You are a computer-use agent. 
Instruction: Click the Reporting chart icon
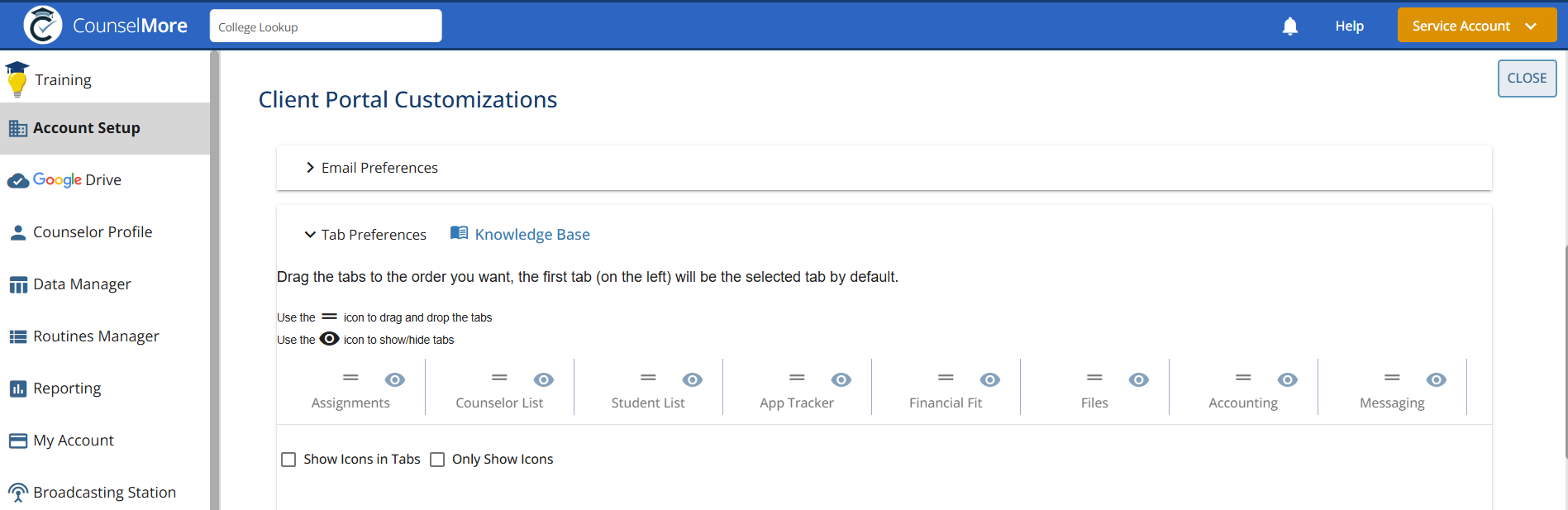click(x=17, y=388)
